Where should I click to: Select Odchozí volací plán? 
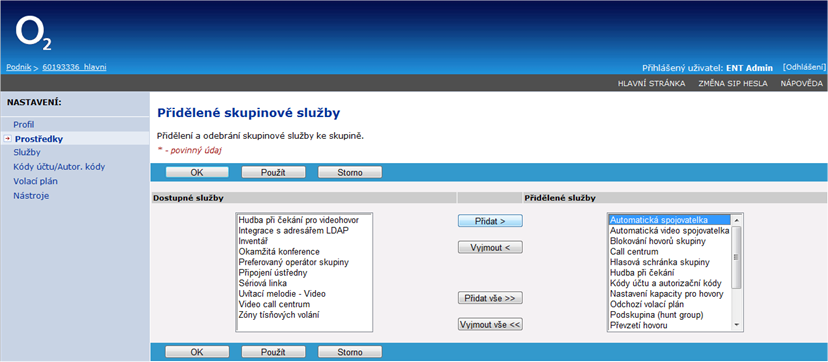[x=647, y=304]
